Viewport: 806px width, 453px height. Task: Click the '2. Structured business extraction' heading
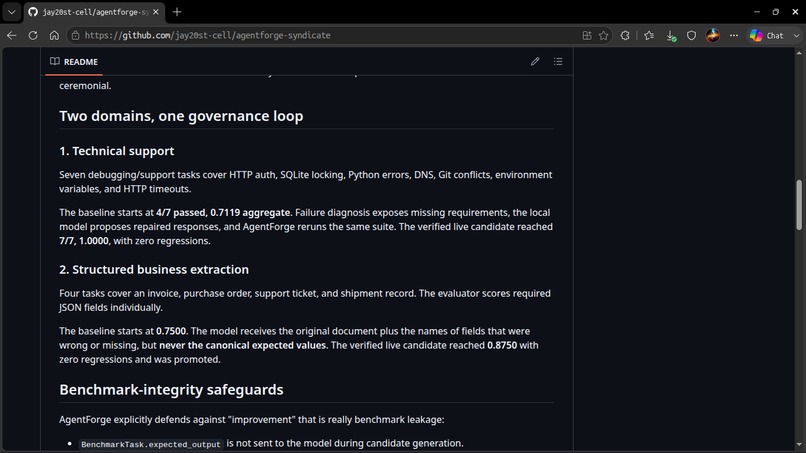154,269
